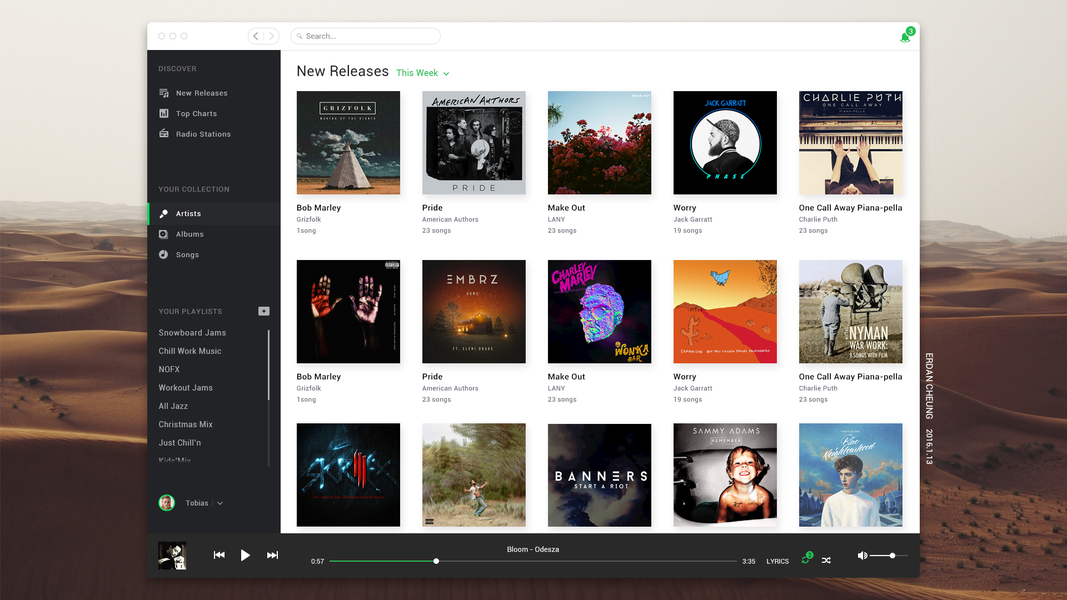
Task: Click the volume slider handle
Action: 892,556
